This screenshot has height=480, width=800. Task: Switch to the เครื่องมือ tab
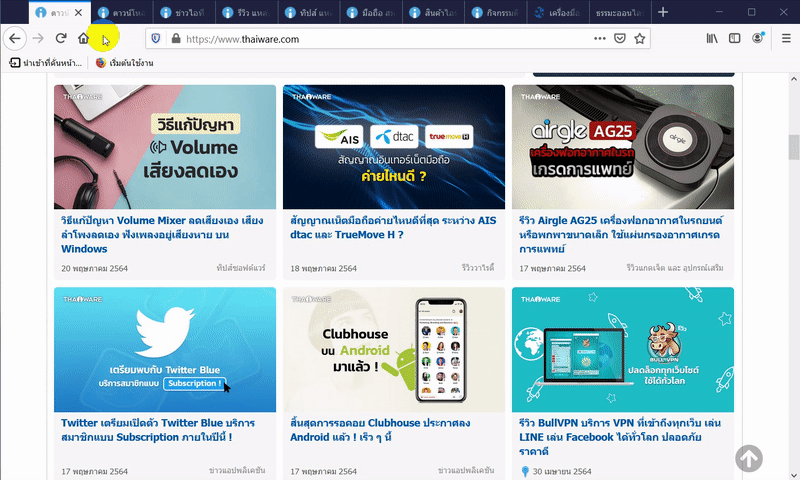coord(558,13)
